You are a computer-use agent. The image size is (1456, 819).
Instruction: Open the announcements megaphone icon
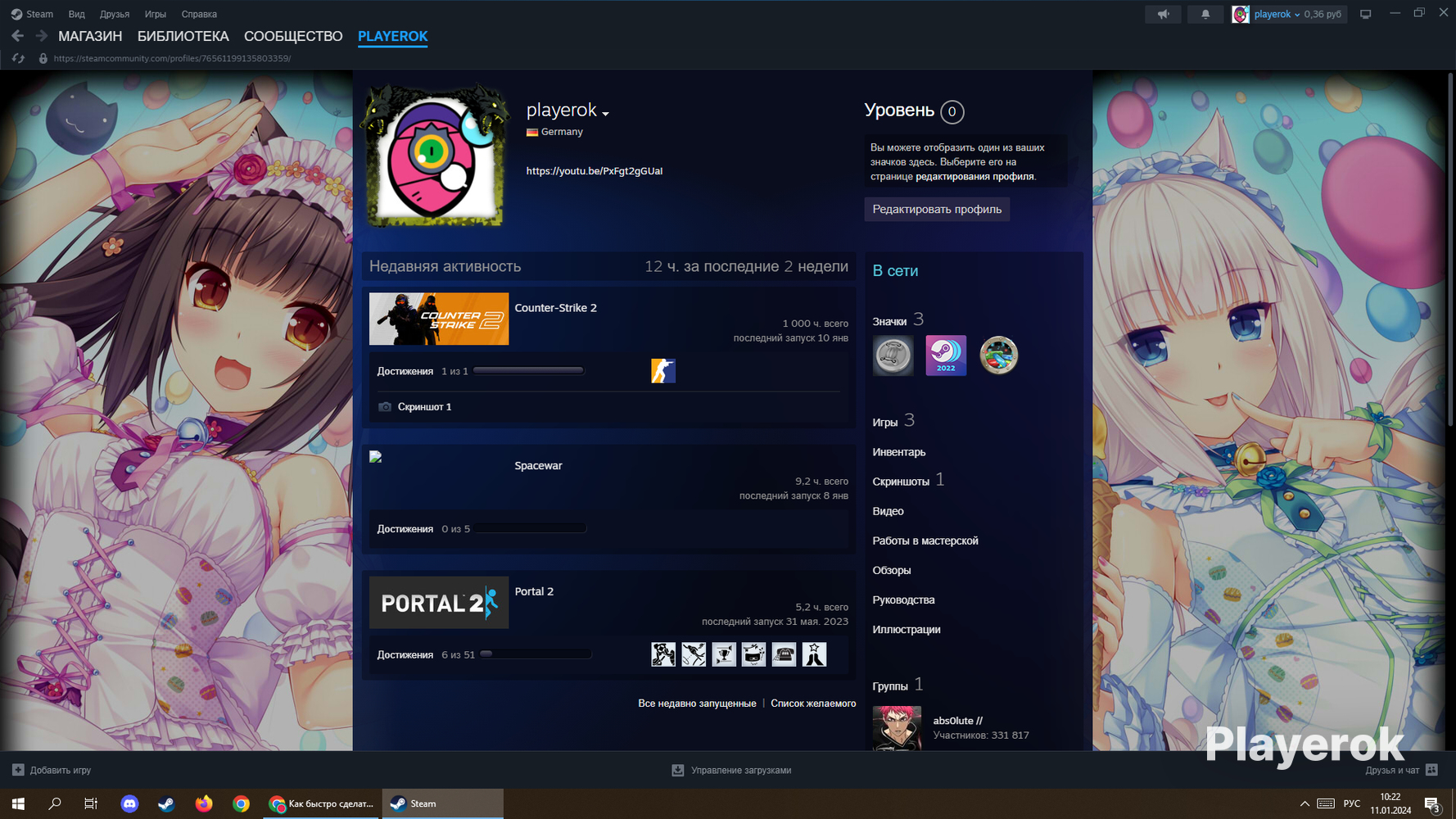pos(1163,14)
